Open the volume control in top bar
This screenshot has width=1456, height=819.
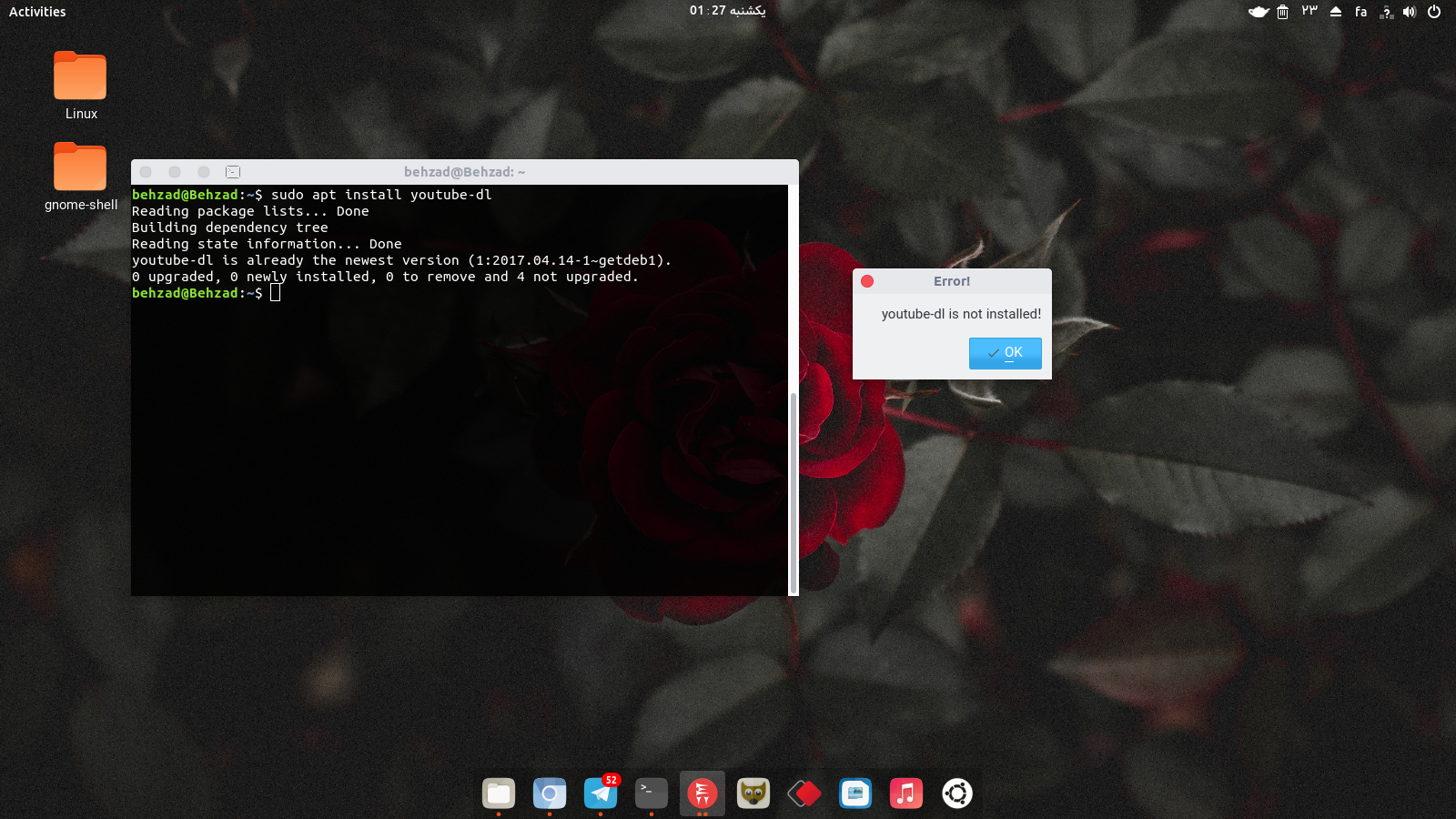(1410, 12)
